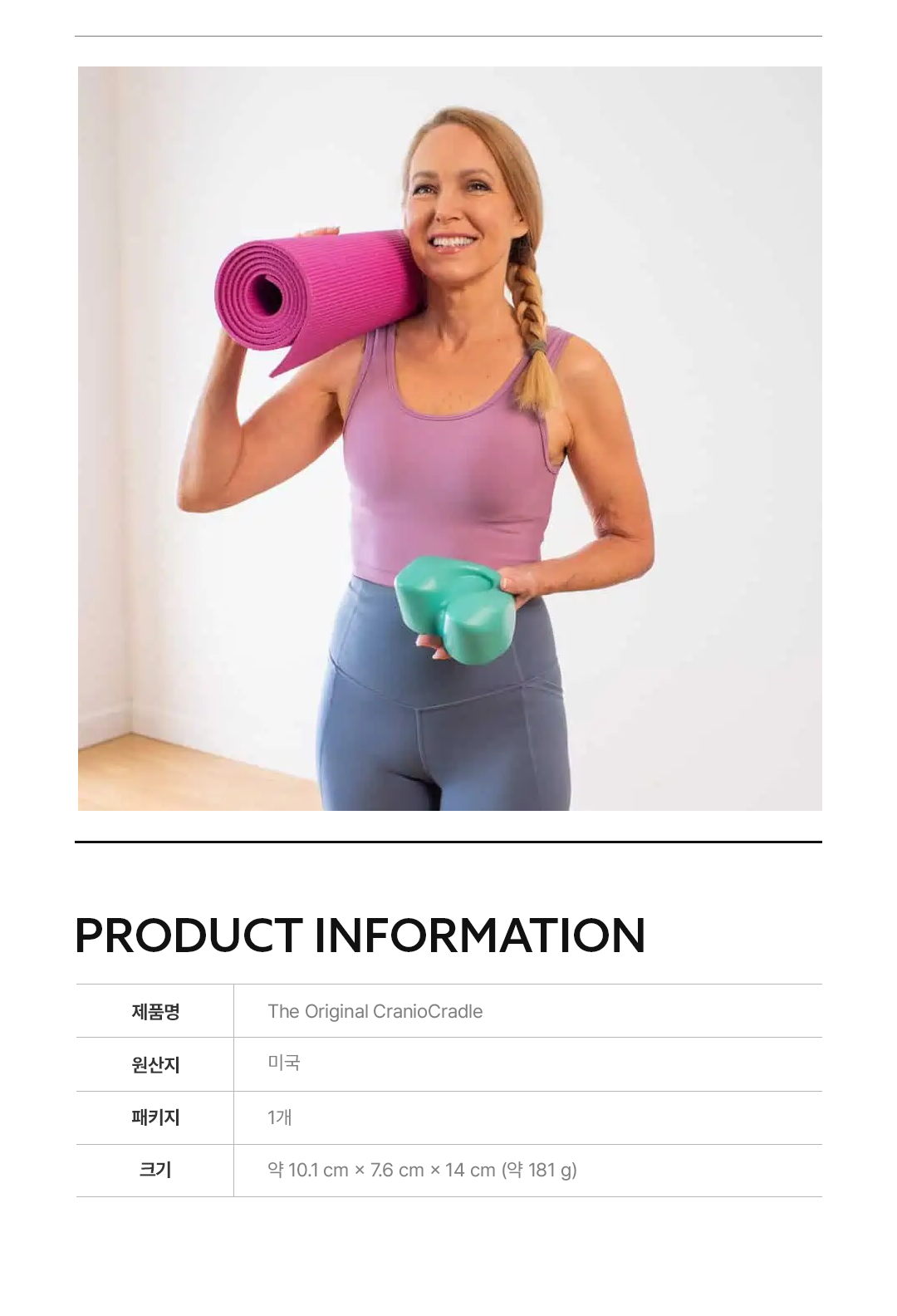Select the 패키지 label cell
The image size is (897, 1316).
pyautogui.click(x=155, y=1117)
